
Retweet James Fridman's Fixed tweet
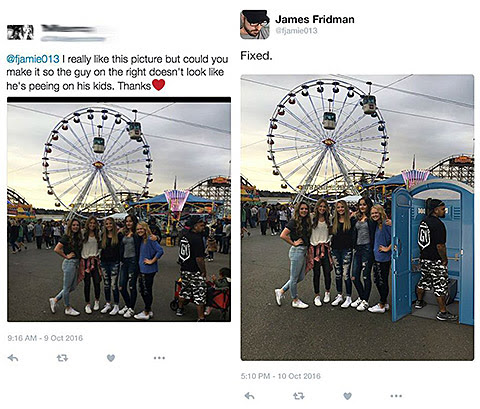click(x=299, y=396)
